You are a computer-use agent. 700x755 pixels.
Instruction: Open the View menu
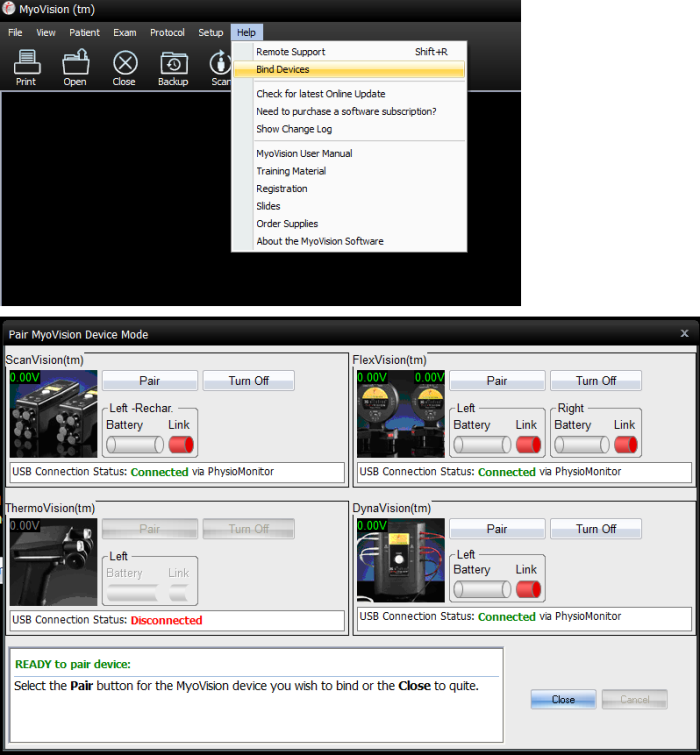coord(46,32)
